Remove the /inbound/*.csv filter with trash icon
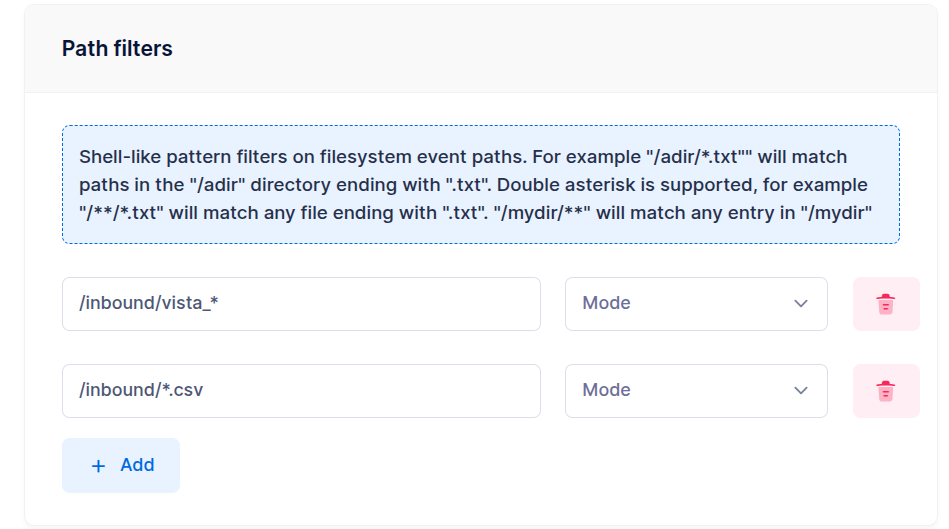The image size is (949, 529). pyautogui.click(x=886, y=391)
